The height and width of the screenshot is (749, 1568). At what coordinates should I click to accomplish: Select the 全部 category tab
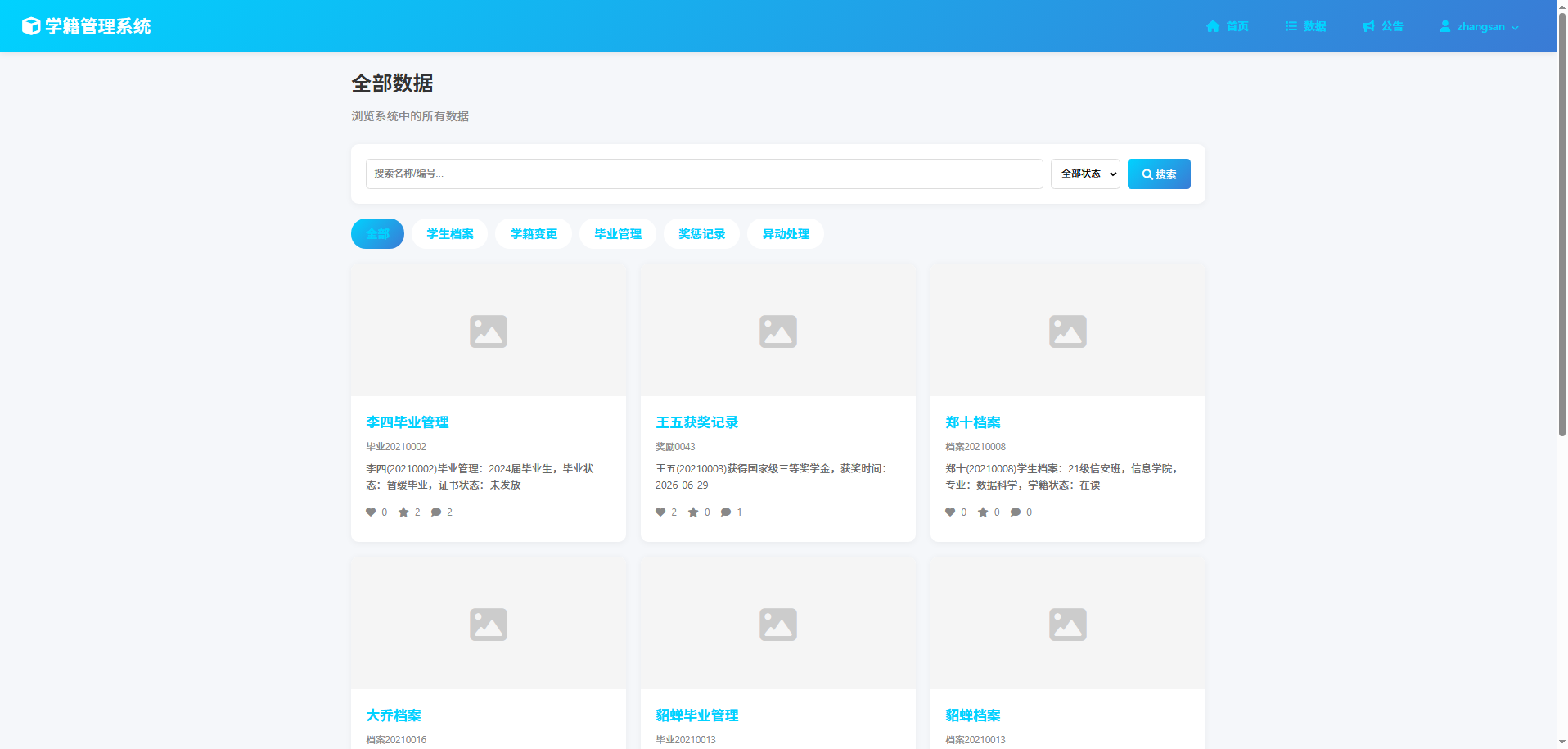click(377, 234)
